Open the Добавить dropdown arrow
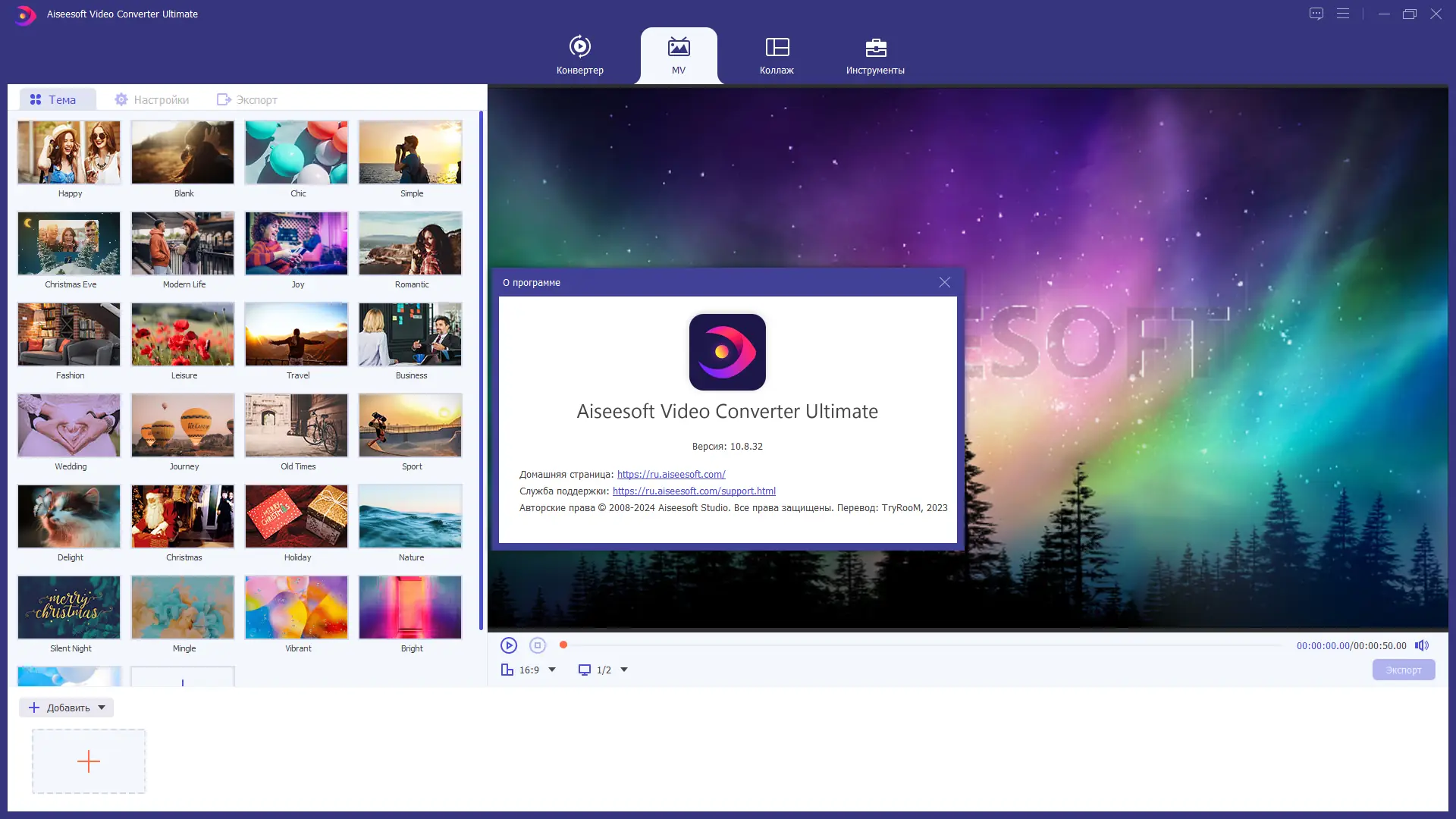Viewport: 1456px width, 819px height. [x=102, y=708]
